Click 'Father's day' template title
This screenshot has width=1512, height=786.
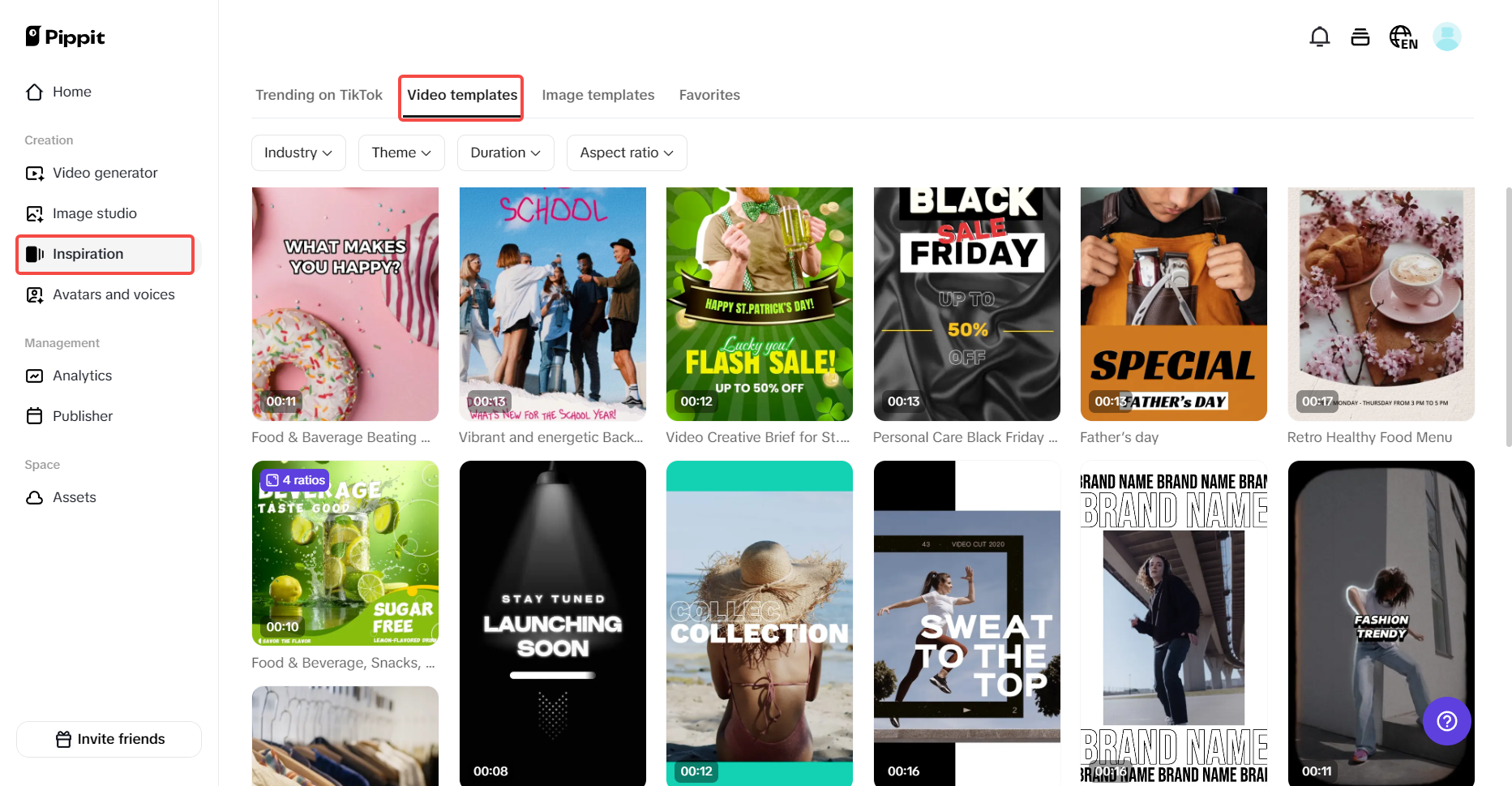(1120, 437)
